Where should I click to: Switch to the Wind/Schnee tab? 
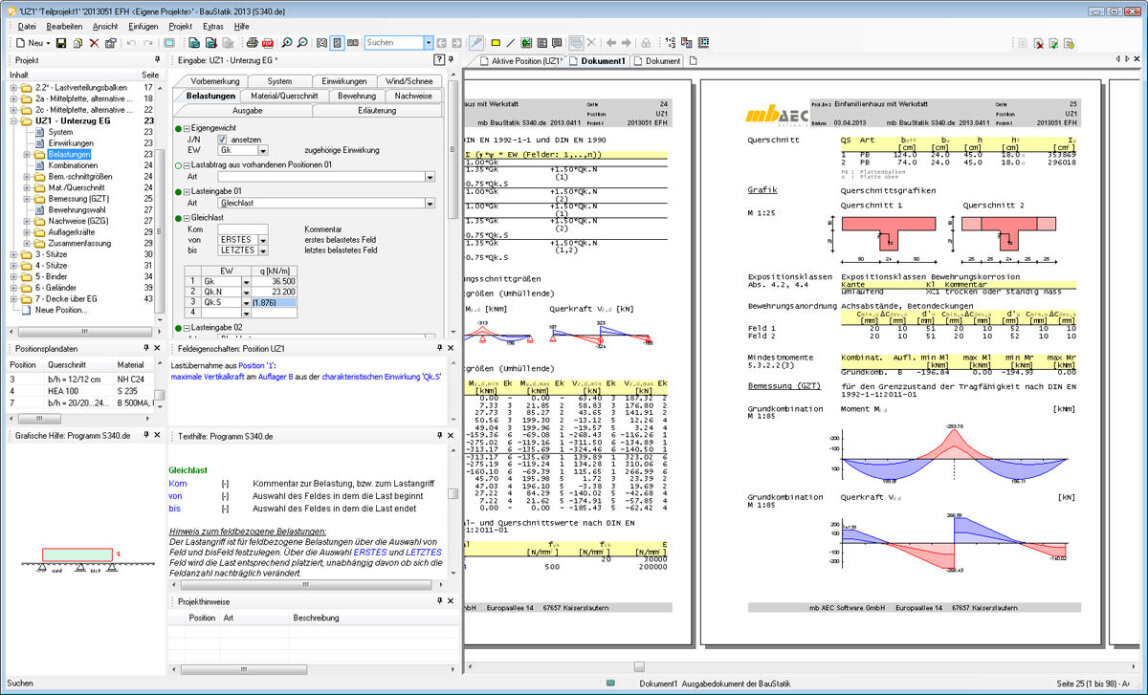409,81
